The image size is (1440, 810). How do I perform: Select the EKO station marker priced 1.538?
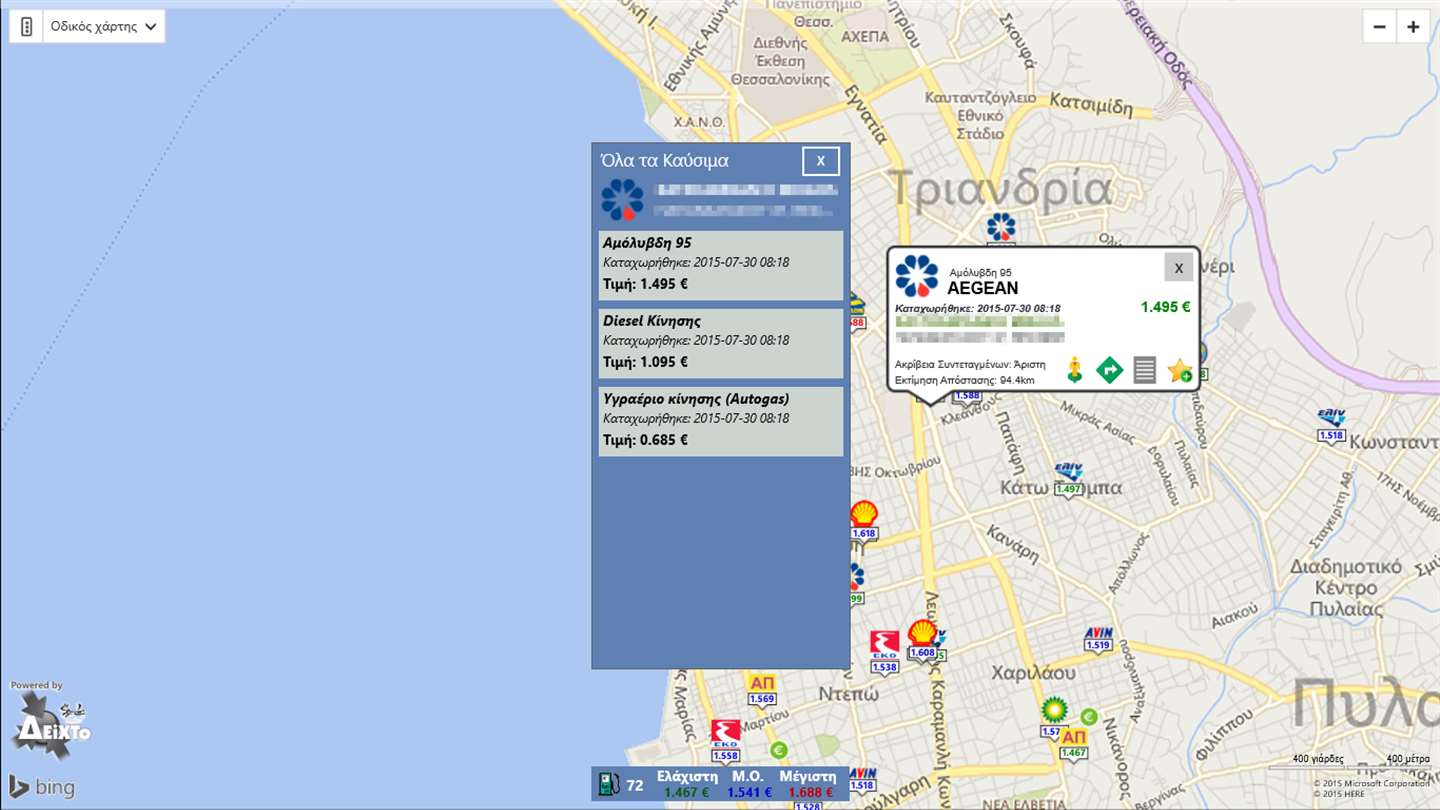884,651
